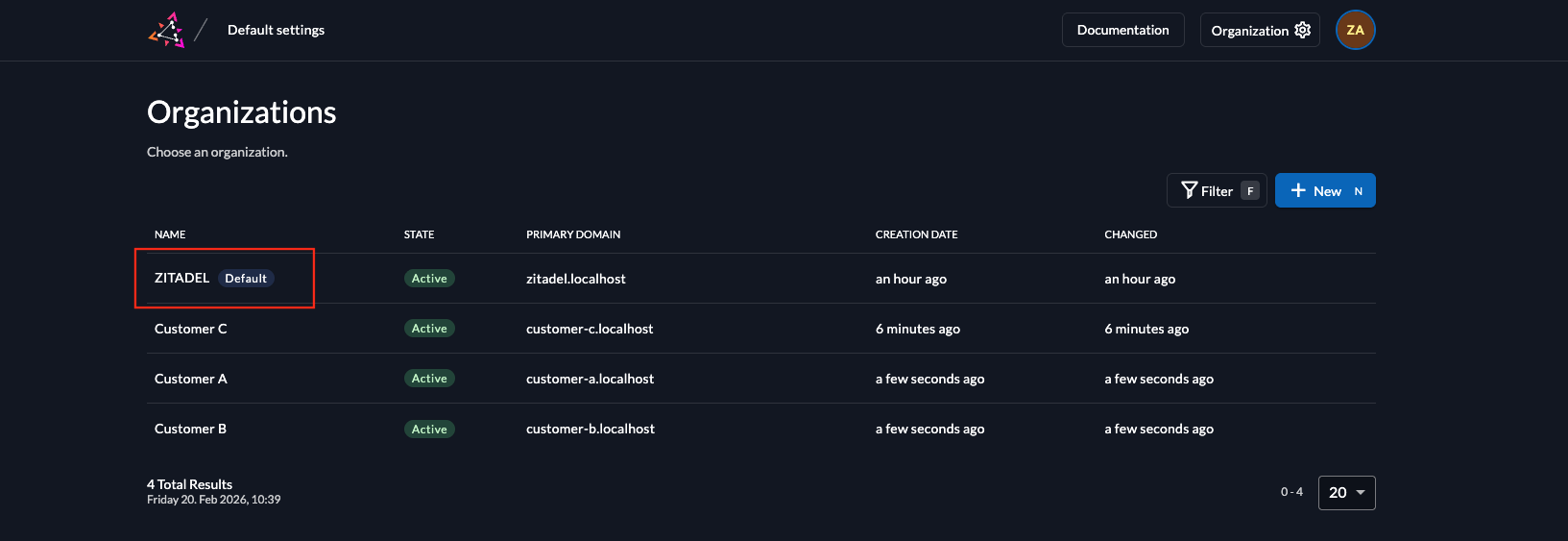
Task: Click Default settings breadcrumb
Action: tap(276, 30)
